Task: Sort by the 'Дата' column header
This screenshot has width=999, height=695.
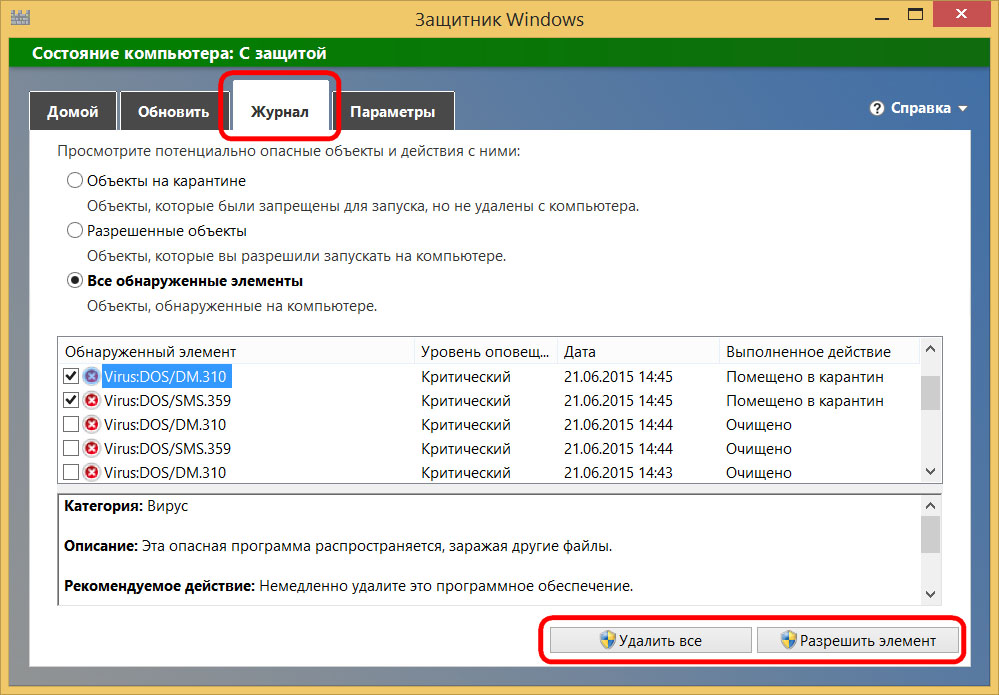Action: pyautogui.click(x=638, y=352)
